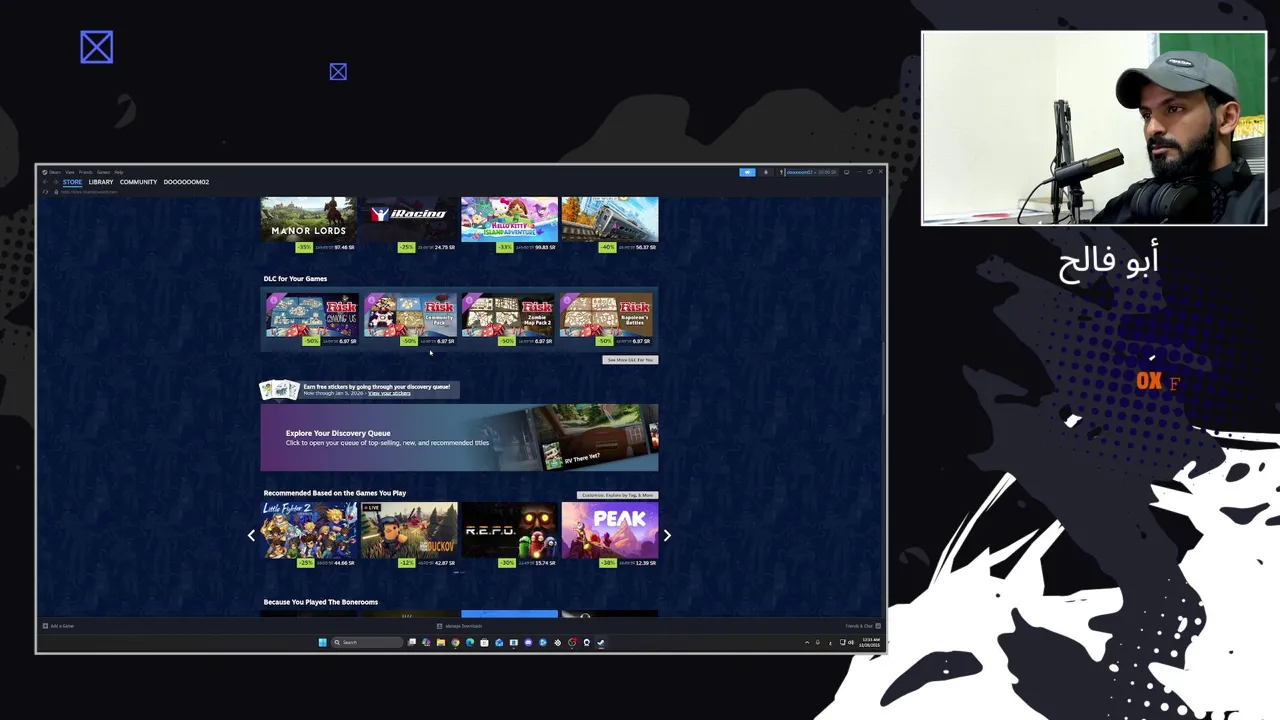Open the Risk Zombie Map Pack 2 DLC
This screenshot has width=1280, height=720.
pos(508,320)
